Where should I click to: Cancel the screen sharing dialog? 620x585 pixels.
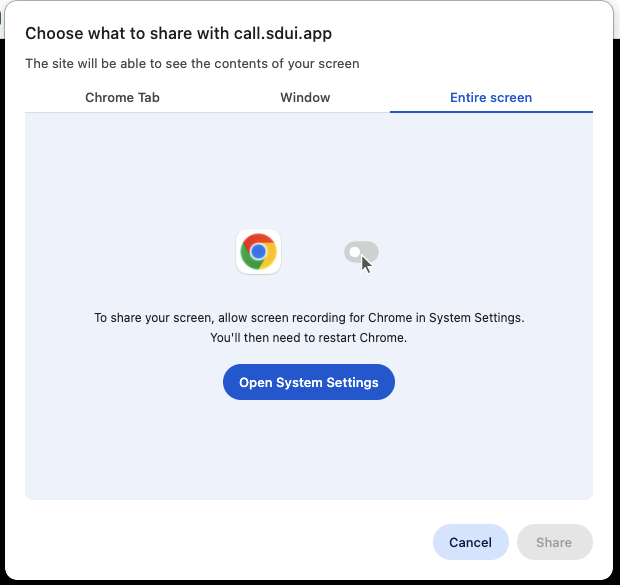[x=470, y=542]
